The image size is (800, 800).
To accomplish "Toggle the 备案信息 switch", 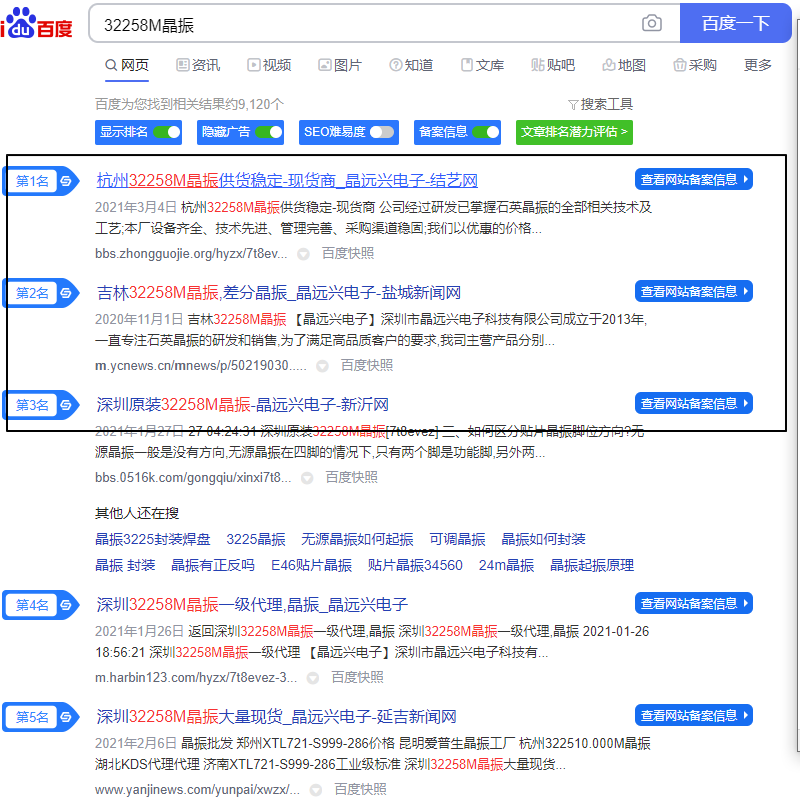I will point(486,132).
